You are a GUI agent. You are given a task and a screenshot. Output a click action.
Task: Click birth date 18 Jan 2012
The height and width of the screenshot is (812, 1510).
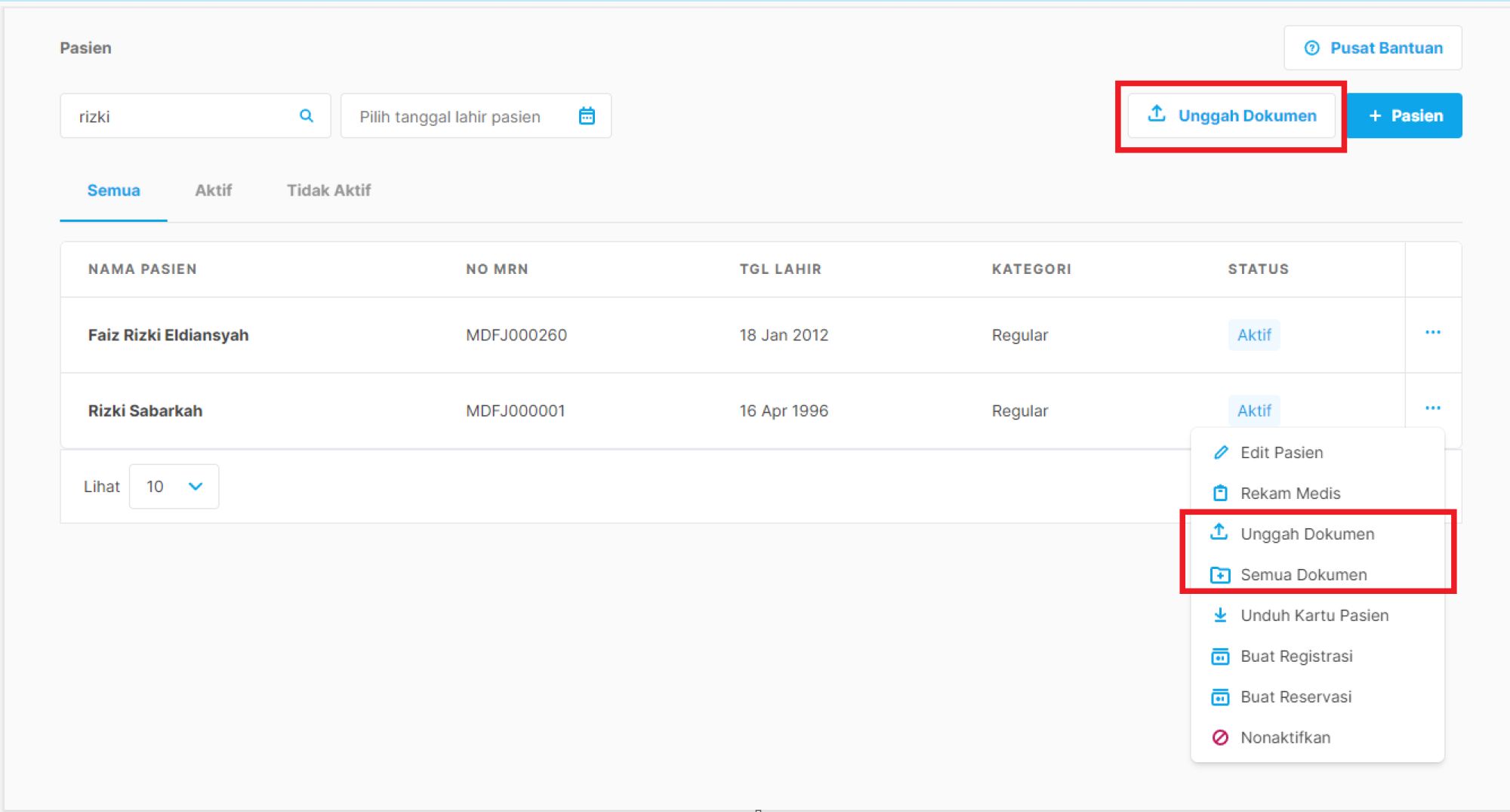pos(784,335)
